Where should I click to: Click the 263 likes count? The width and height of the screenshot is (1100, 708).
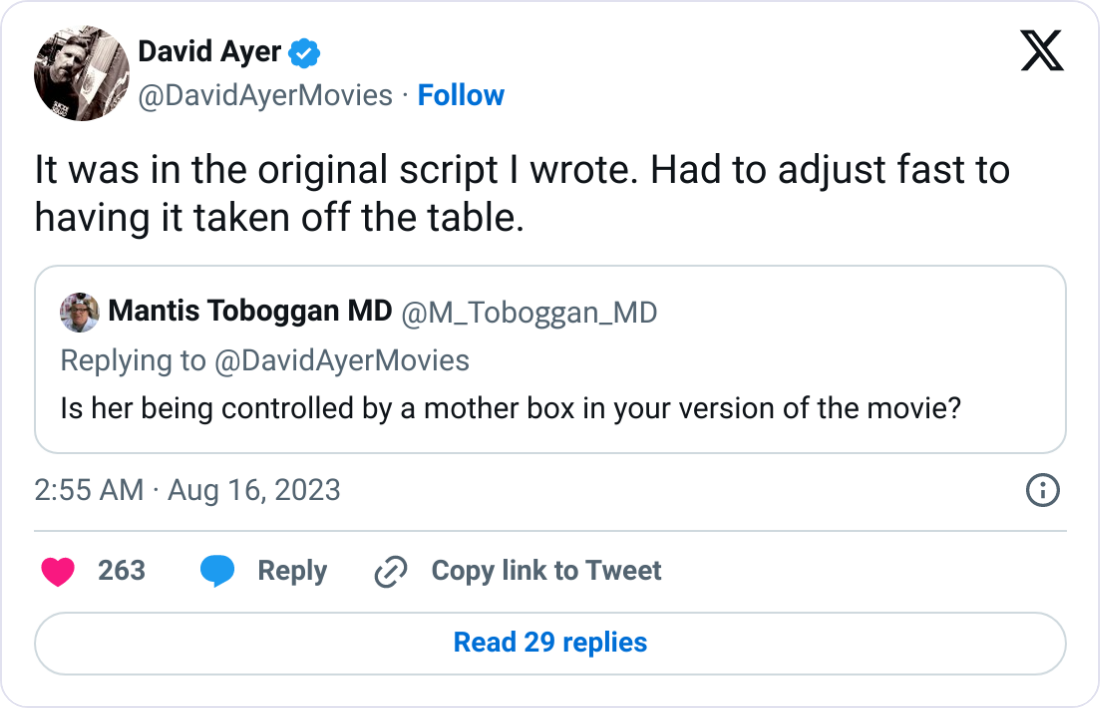[122, 570]
